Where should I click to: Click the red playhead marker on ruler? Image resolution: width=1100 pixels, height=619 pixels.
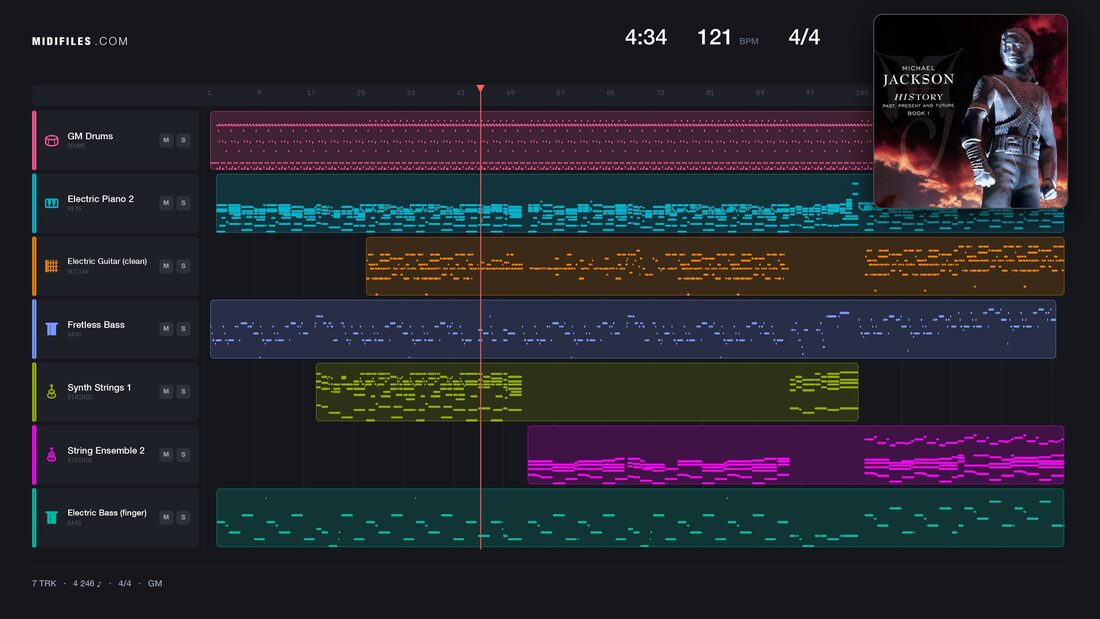(x=481, y=88)
